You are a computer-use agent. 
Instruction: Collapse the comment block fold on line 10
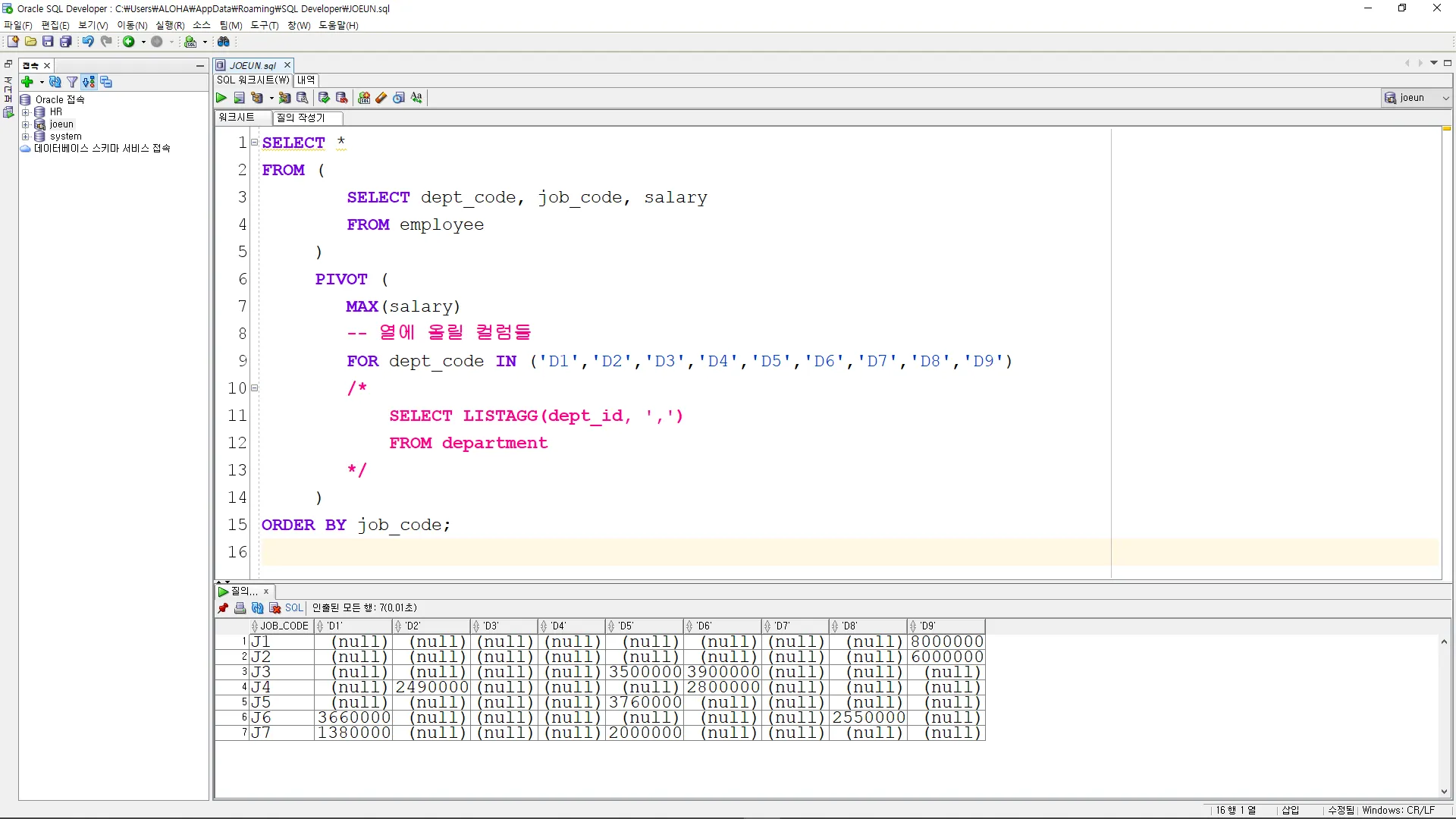point(255,388)
